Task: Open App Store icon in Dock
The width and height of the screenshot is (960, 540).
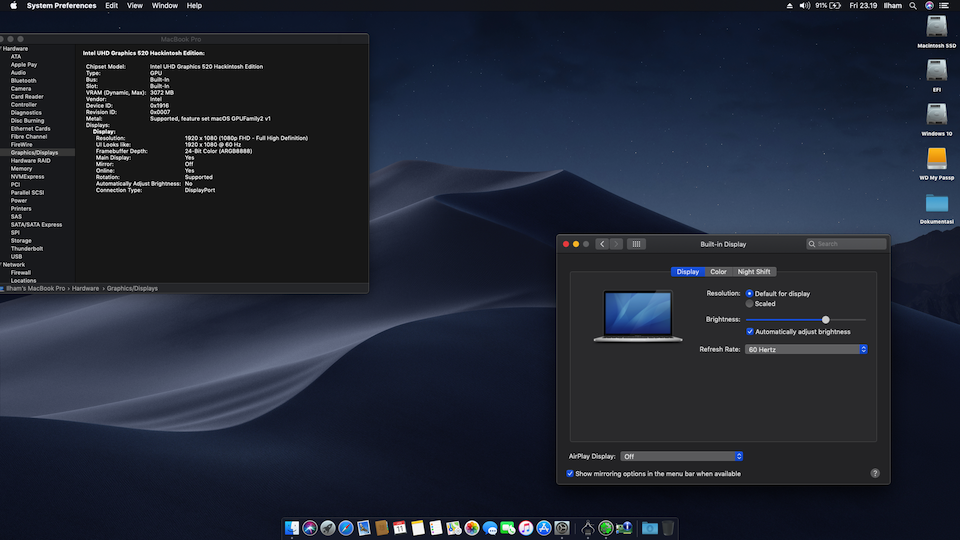Action: [544, 528]
